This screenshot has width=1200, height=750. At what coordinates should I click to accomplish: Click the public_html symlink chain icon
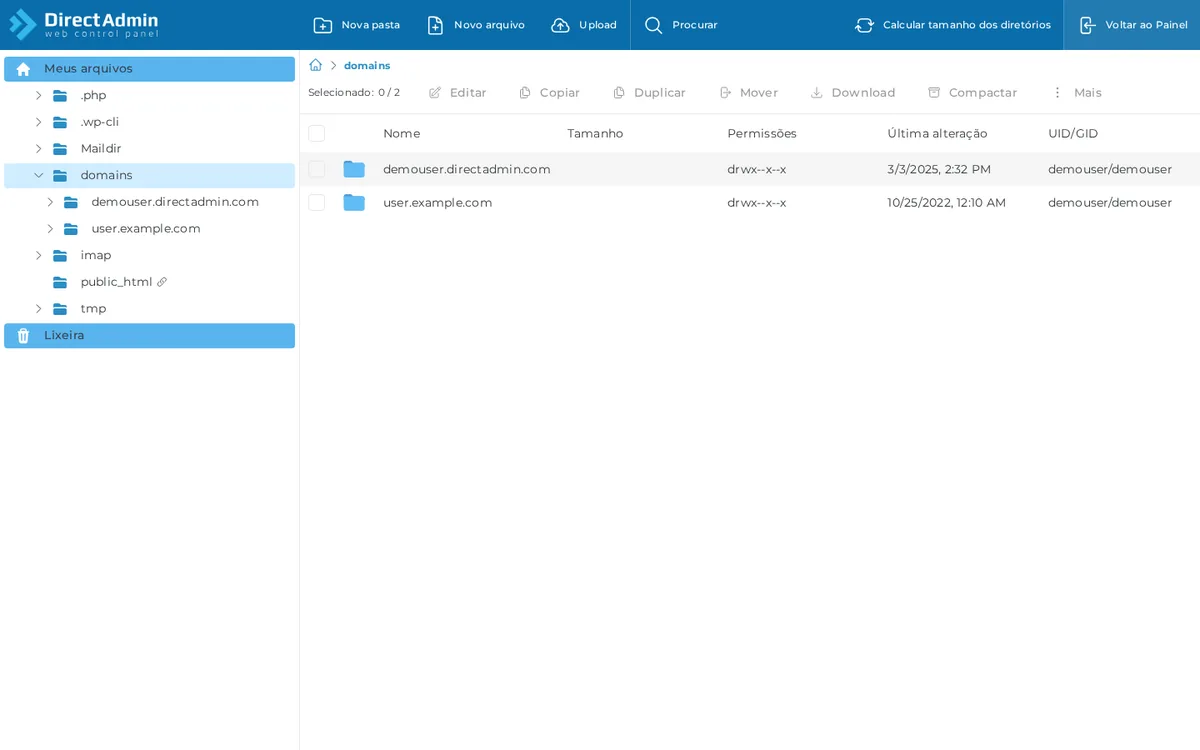pyautogui.click(x=162, y=282)
